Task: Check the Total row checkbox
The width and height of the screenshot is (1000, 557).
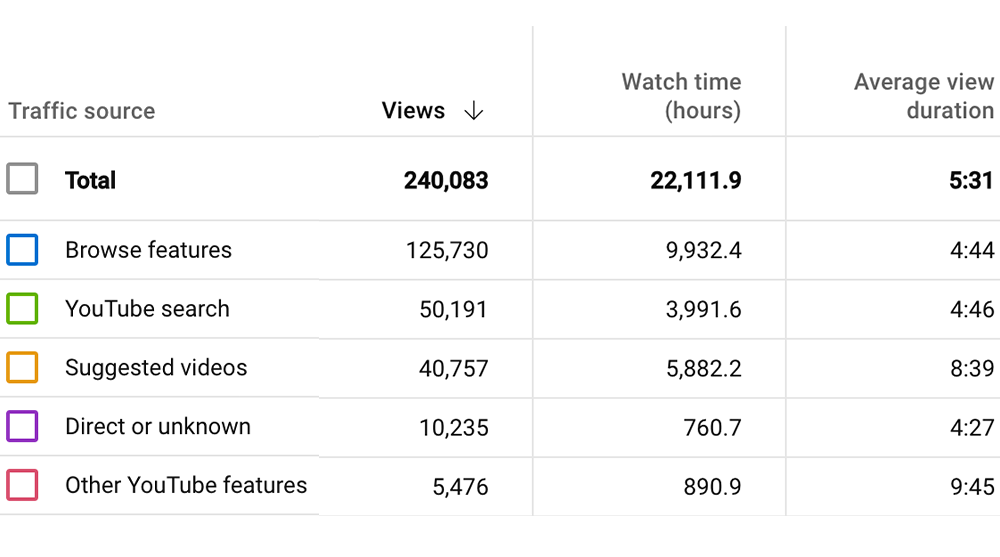Action: pos(22,179)
